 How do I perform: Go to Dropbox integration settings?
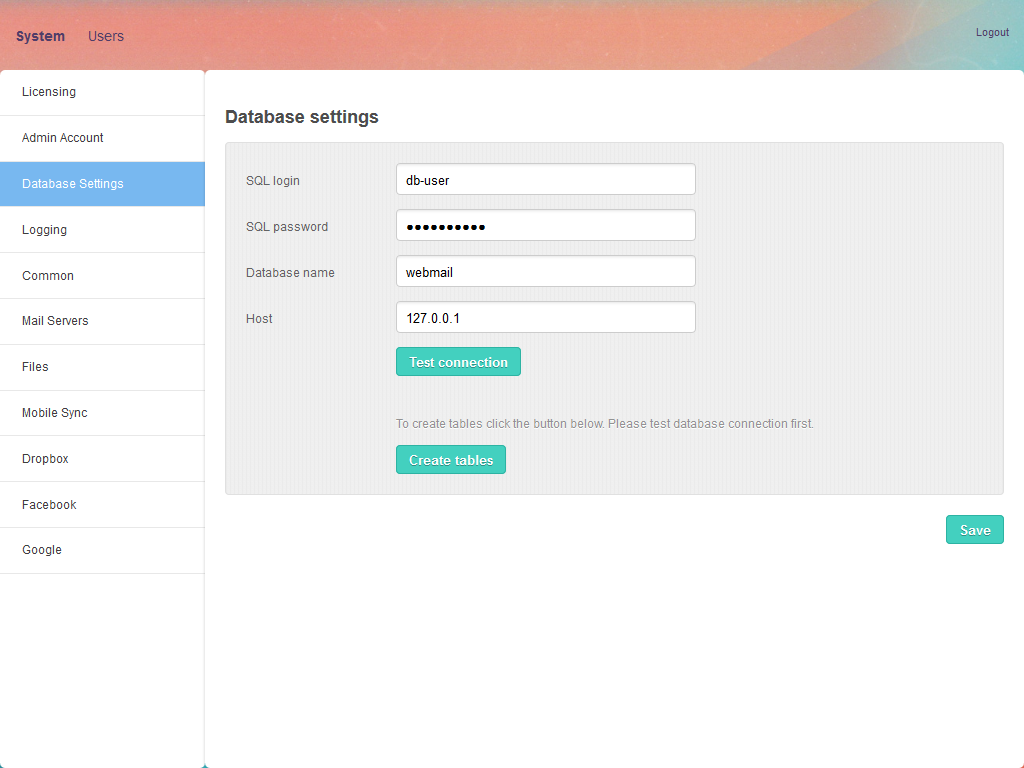[46, 459]
